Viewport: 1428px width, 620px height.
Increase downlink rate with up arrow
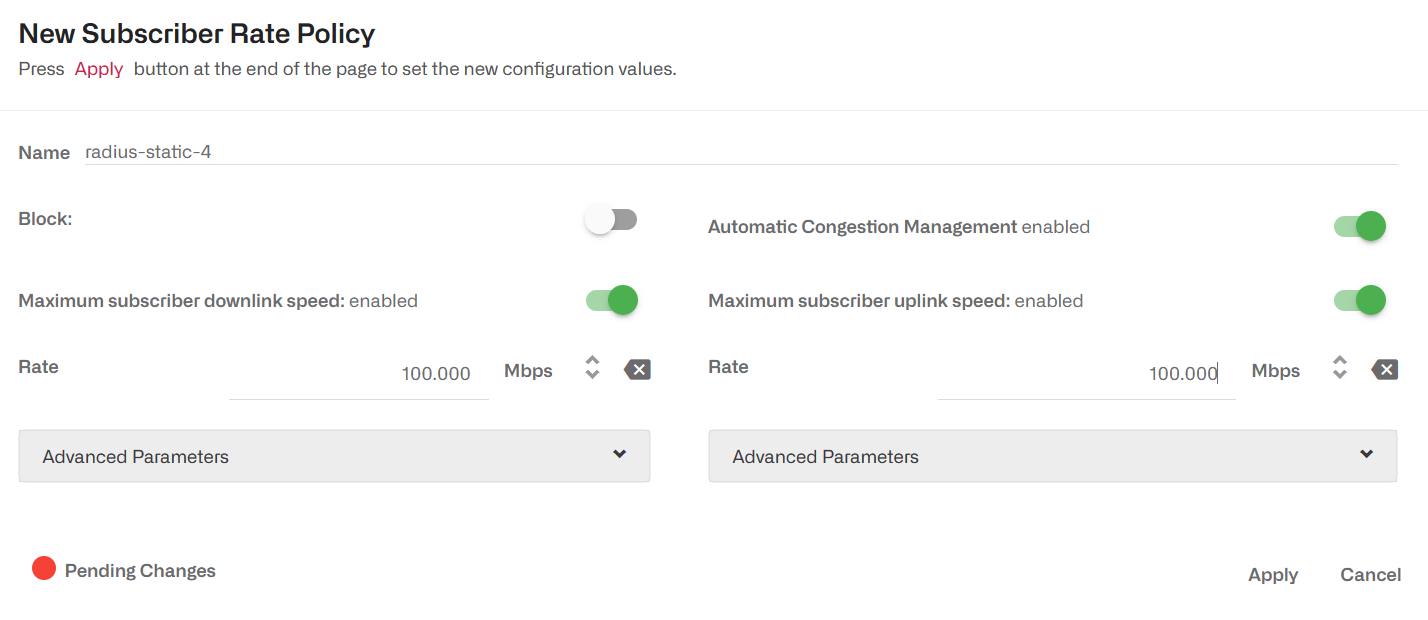[x=592, y=361]
